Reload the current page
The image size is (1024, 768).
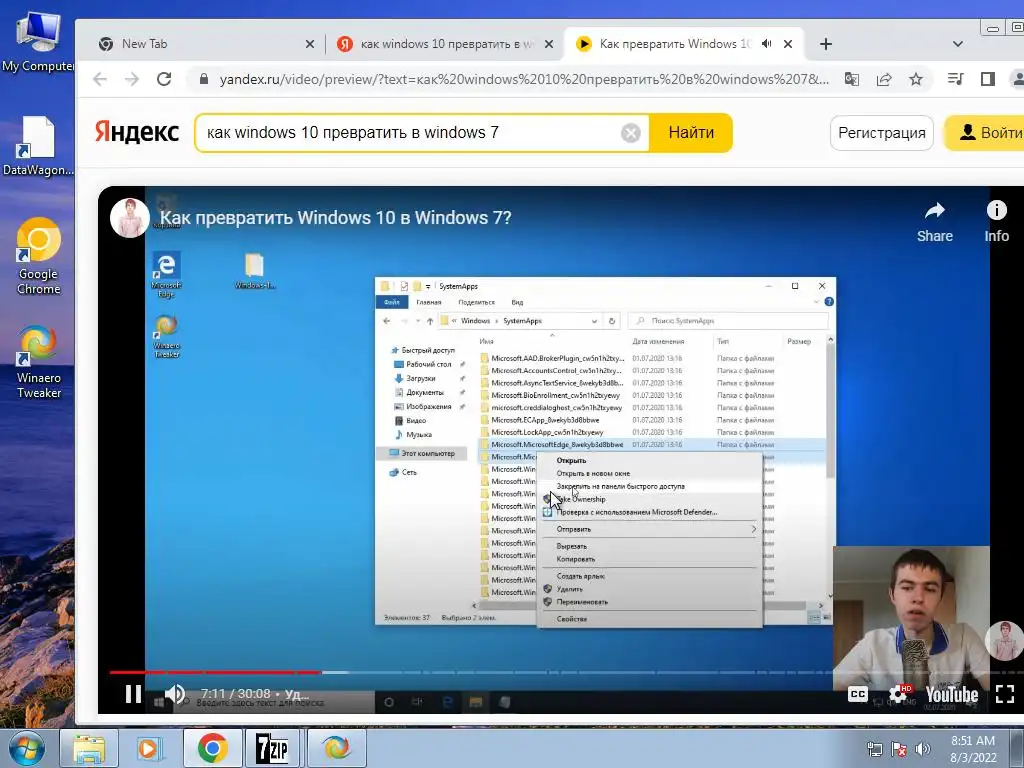[164, 79]
